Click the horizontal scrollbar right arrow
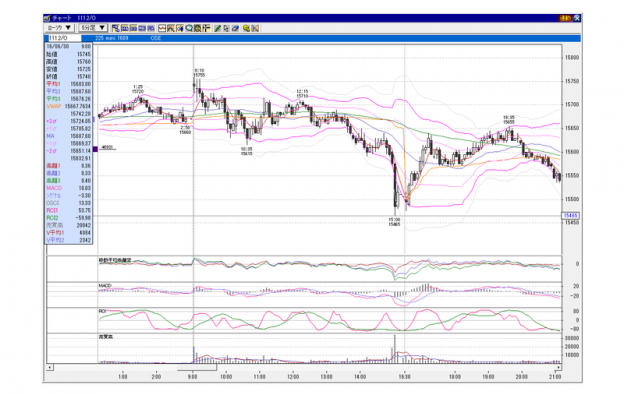Viewport: 624px width, 395px height. [x=558, y=367]
